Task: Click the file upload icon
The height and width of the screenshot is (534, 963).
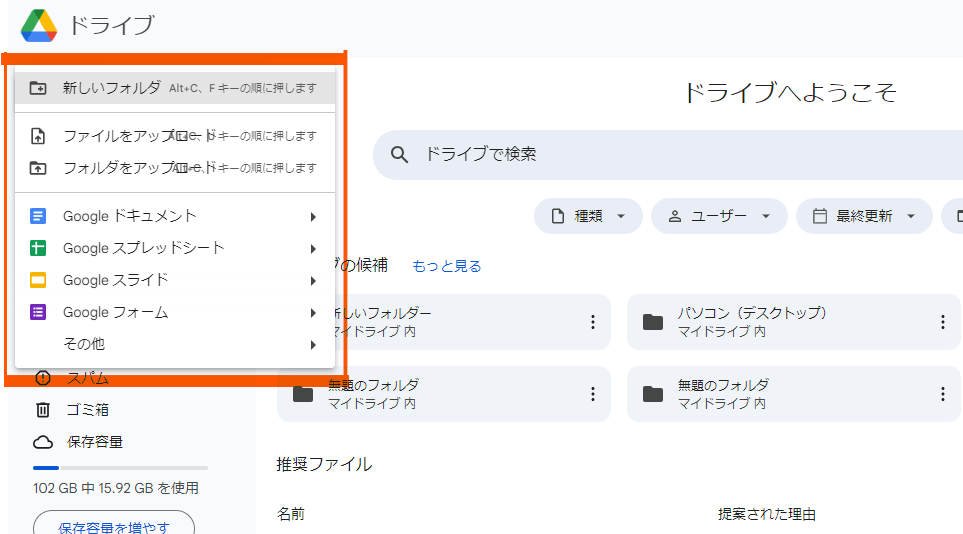Action: point(38,136)
